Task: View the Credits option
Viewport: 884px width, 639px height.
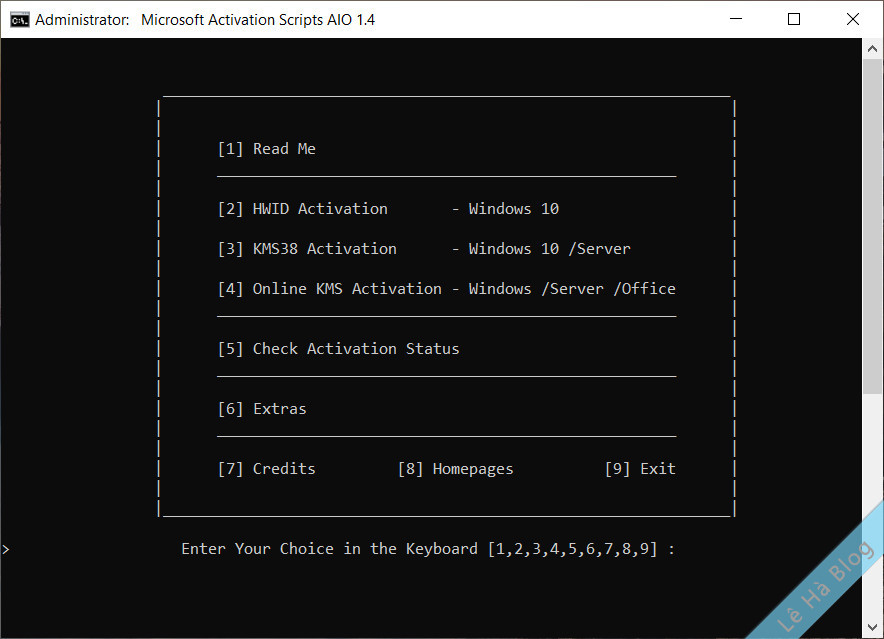Action: pos(267,468)
